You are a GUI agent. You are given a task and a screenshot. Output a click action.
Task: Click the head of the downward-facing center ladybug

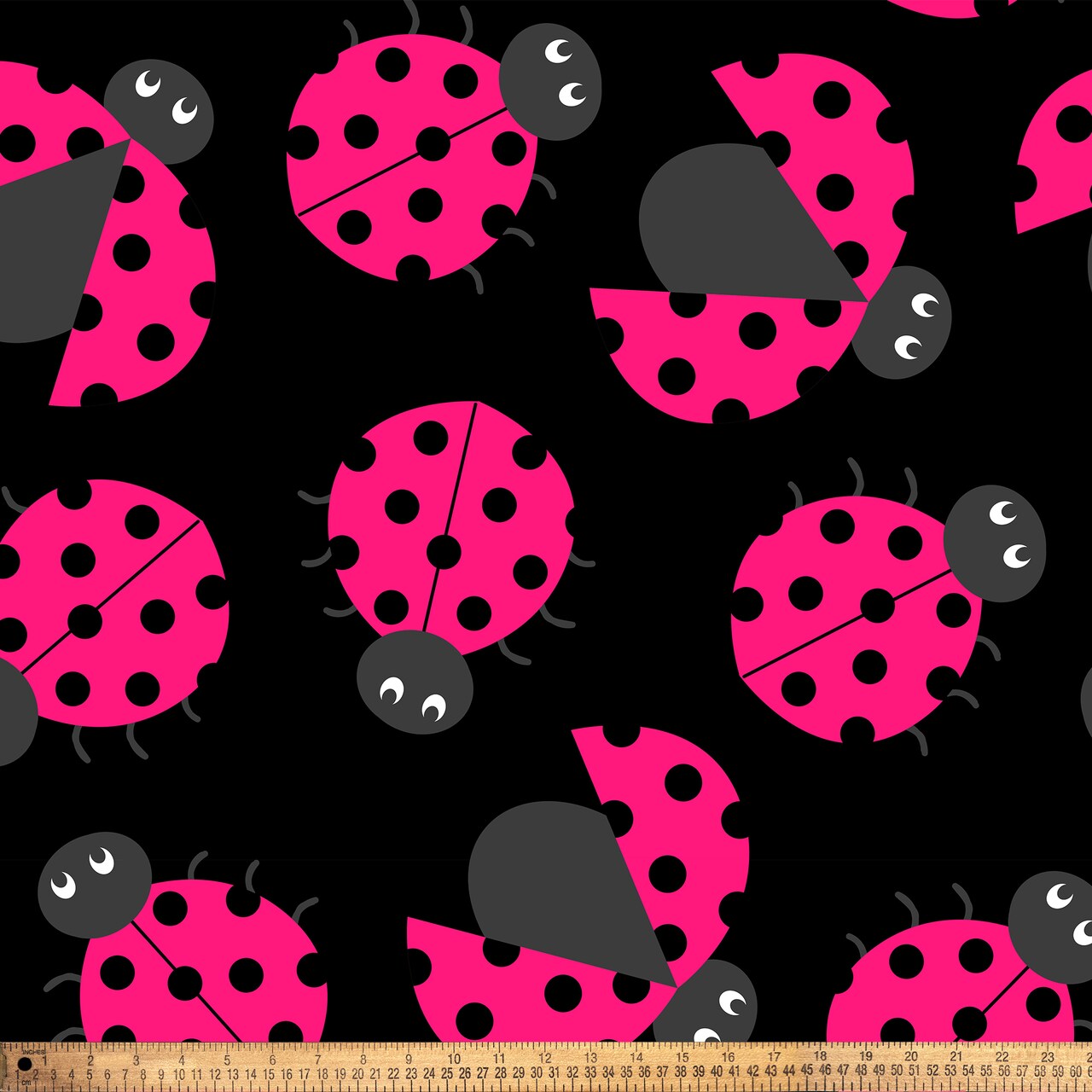pyautogui.click(x=415, y=682)
